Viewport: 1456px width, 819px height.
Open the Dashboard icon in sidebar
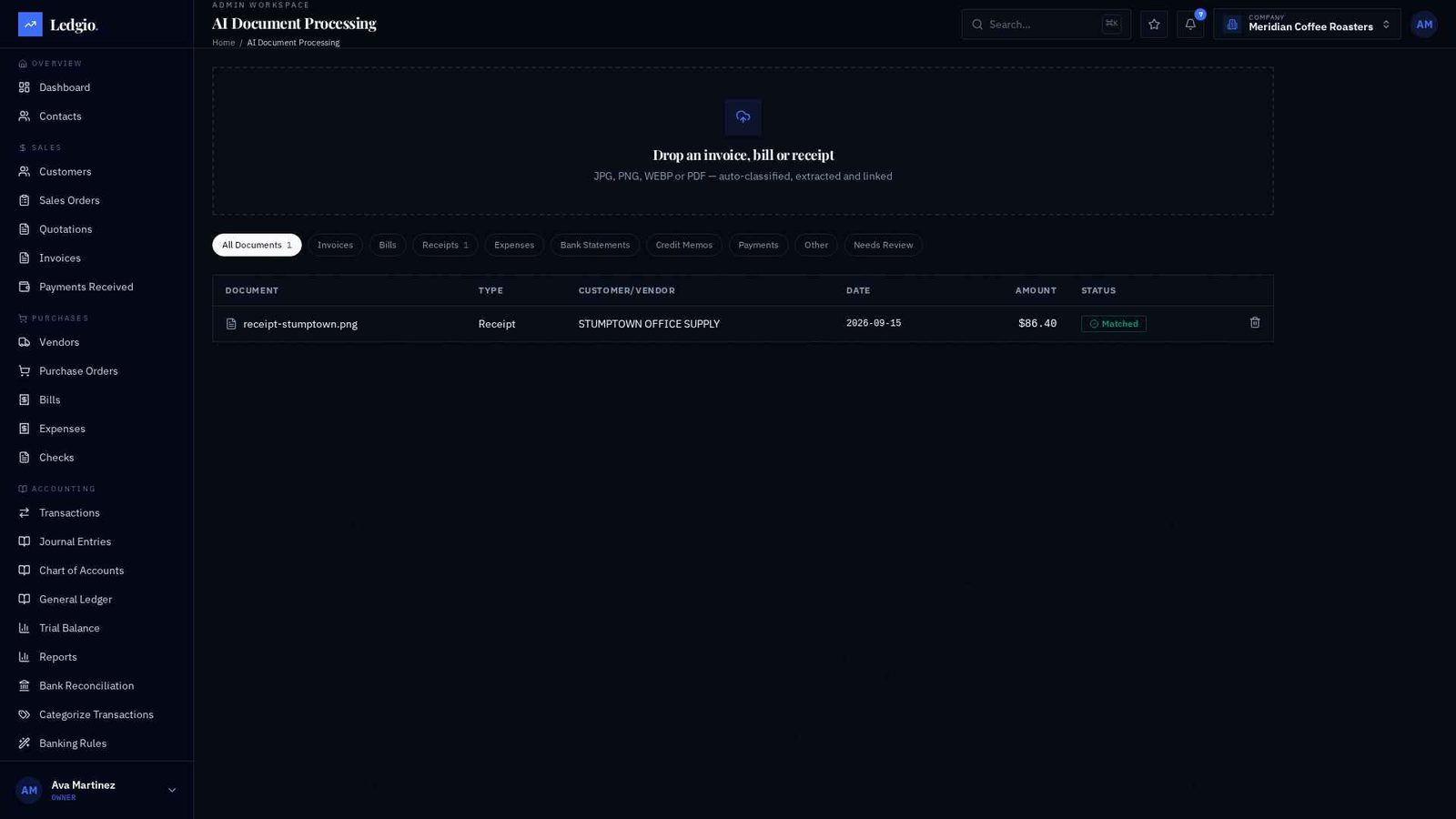[25, 87]
